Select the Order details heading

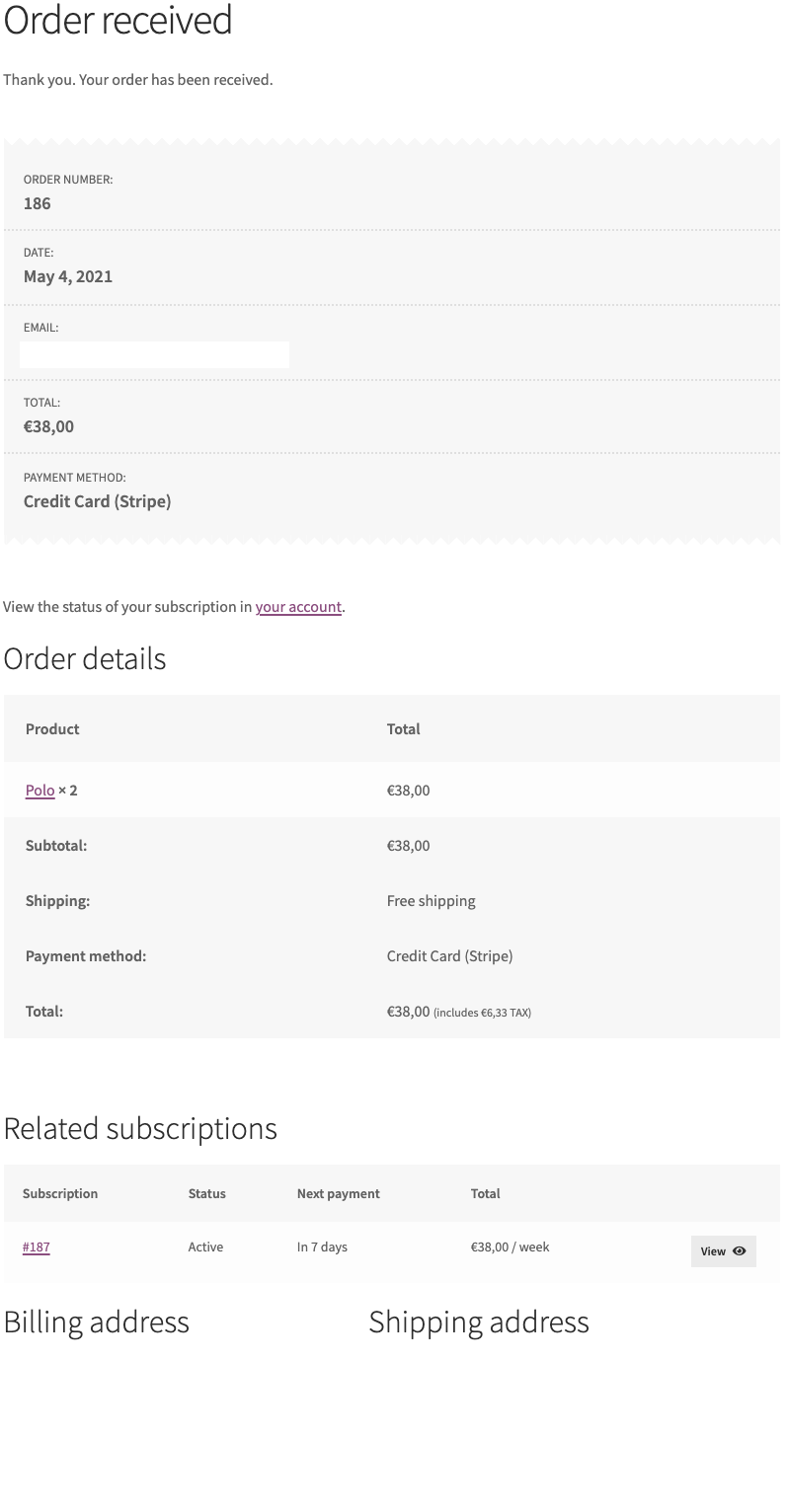[85, 658]
